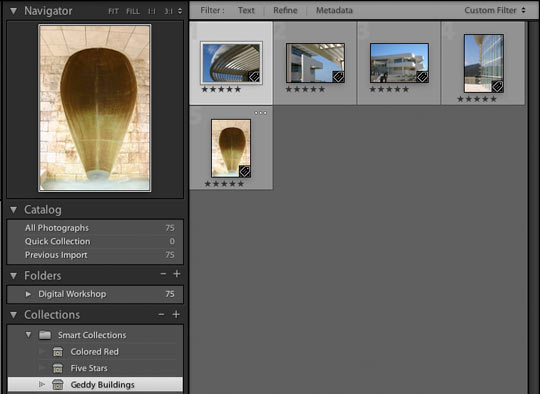Collapse the Navigator panel triangle
The width and height of the screenshot is (540, 394).
(13, 11)
